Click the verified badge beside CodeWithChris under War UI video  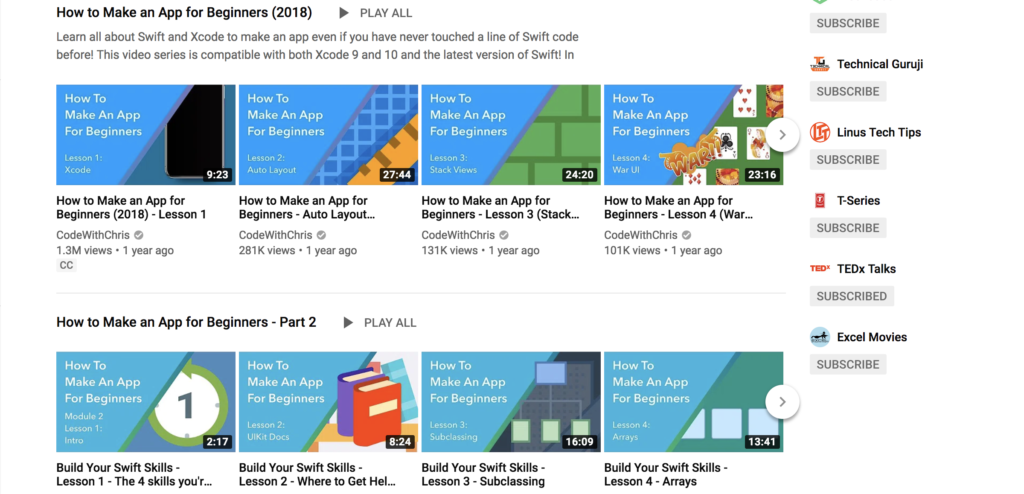pos(686,235)
